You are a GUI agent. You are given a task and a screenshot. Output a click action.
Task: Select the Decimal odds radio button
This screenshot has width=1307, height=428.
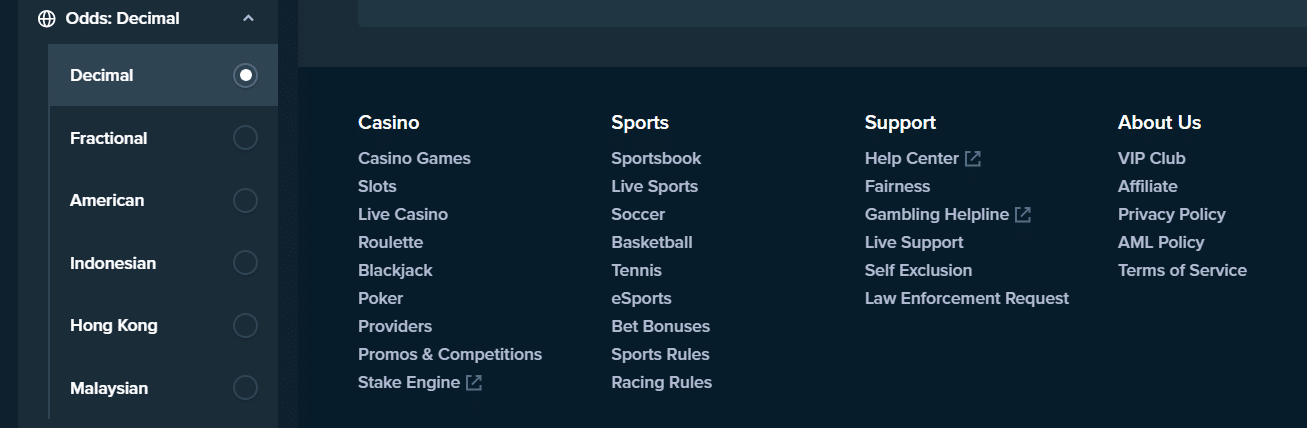(245, 75)
